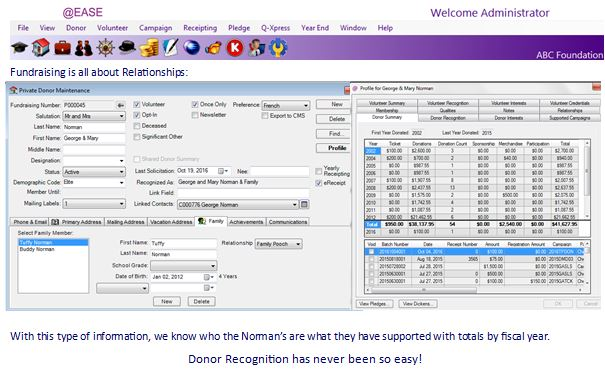Screen dimensions: 605x374
Task: Click the stacked gold coins icon
Action: tap(149, 48)
